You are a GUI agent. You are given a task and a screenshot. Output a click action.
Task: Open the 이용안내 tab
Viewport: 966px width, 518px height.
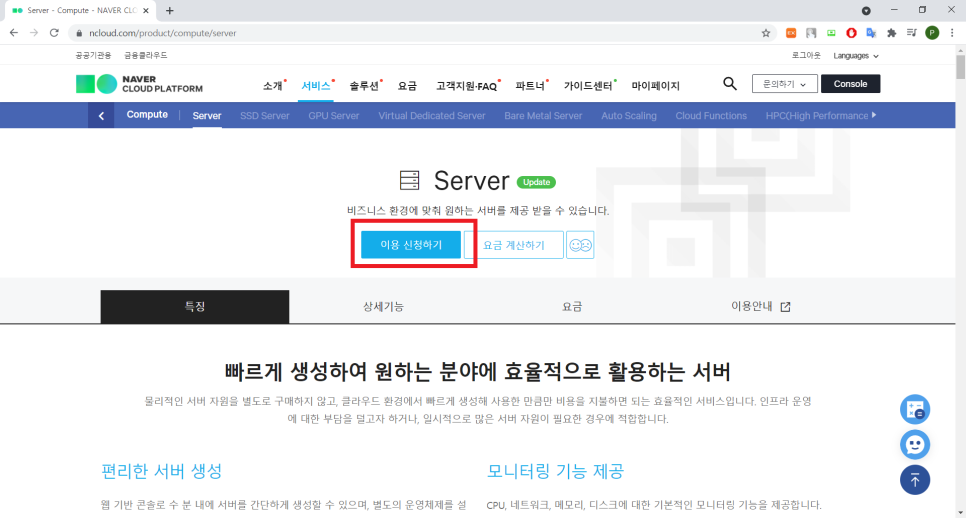tap(760, 307)
